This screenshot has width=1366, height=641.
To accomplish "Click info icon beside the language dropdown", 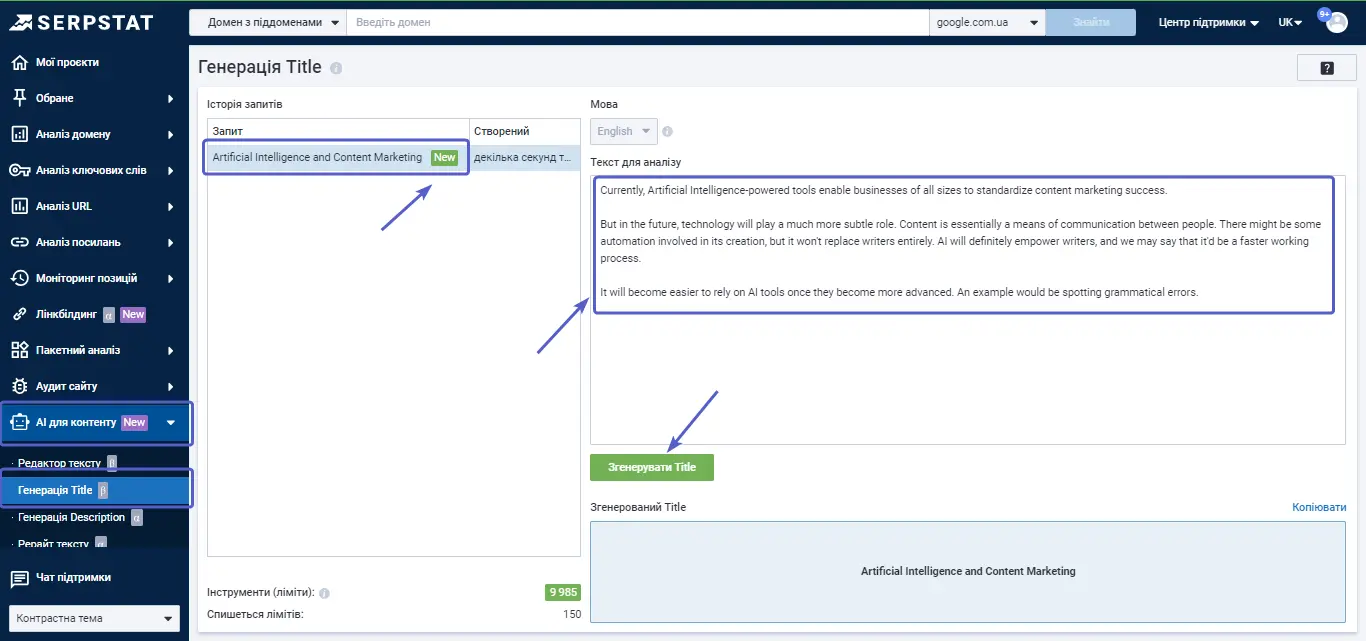I will click(667, 131).
